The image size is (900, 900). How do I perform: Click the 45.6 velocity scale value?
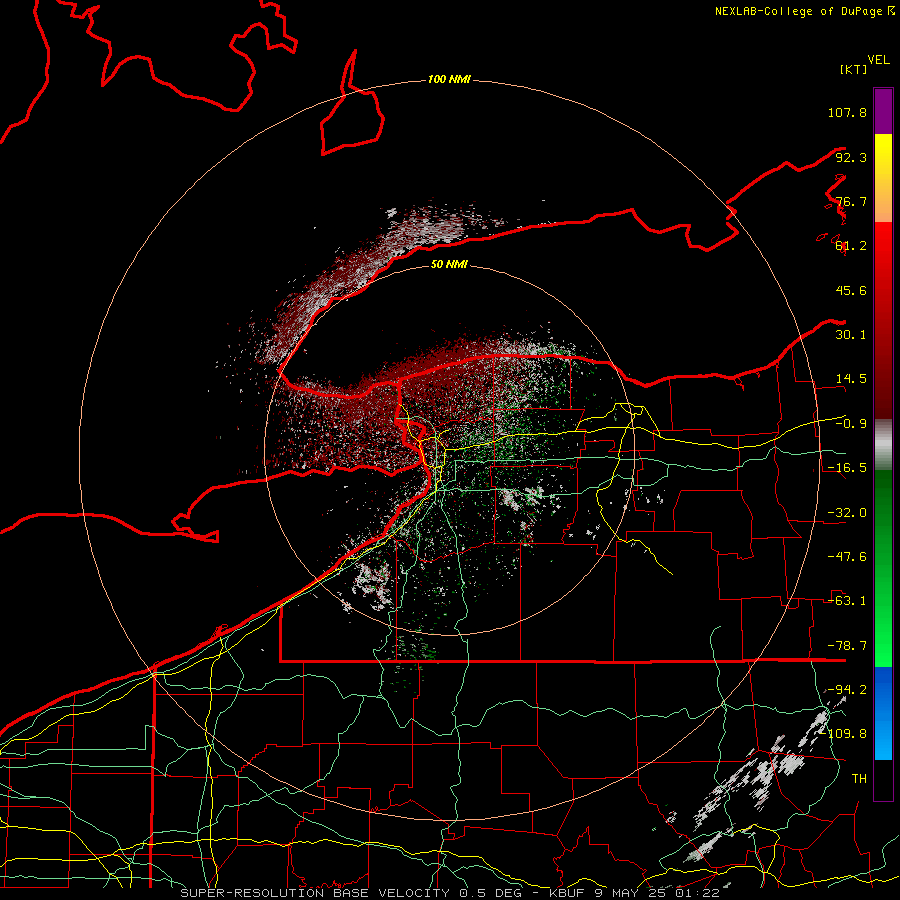point(851,290)
